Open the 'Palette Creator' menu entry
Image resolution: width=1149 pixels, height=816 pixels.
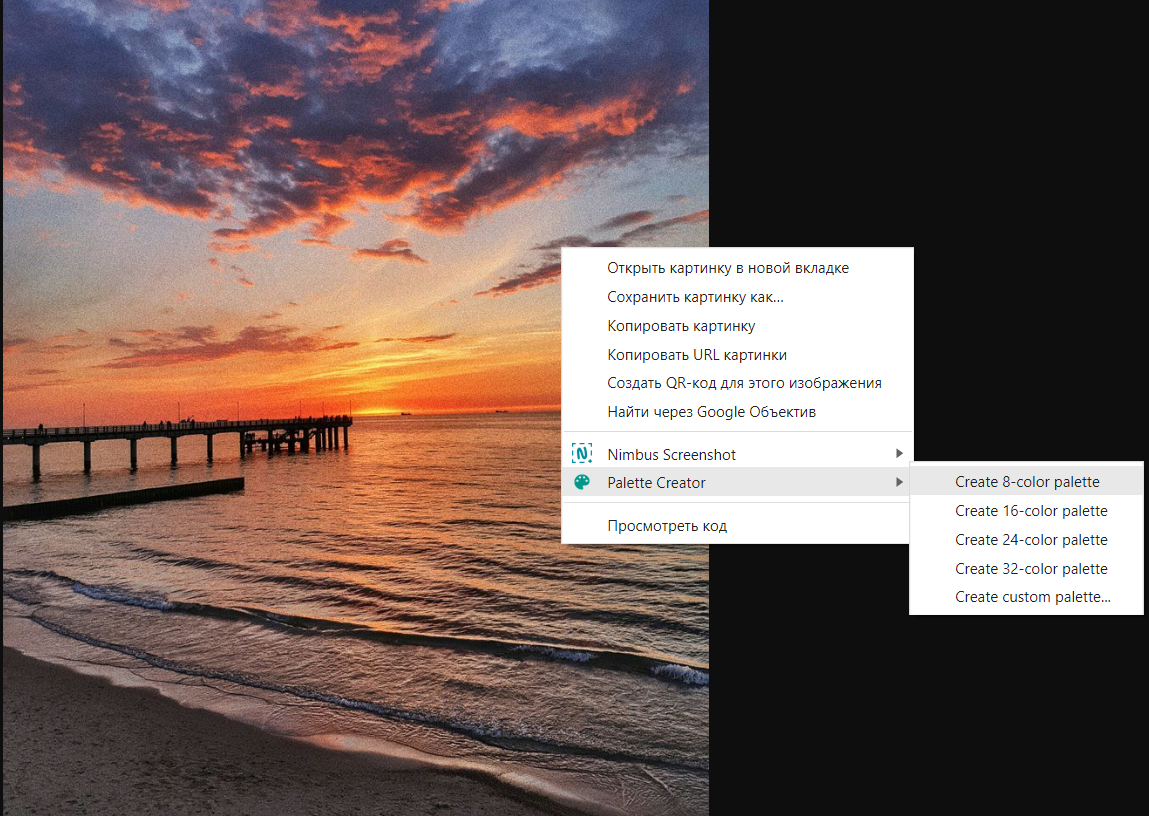point(656,483)
